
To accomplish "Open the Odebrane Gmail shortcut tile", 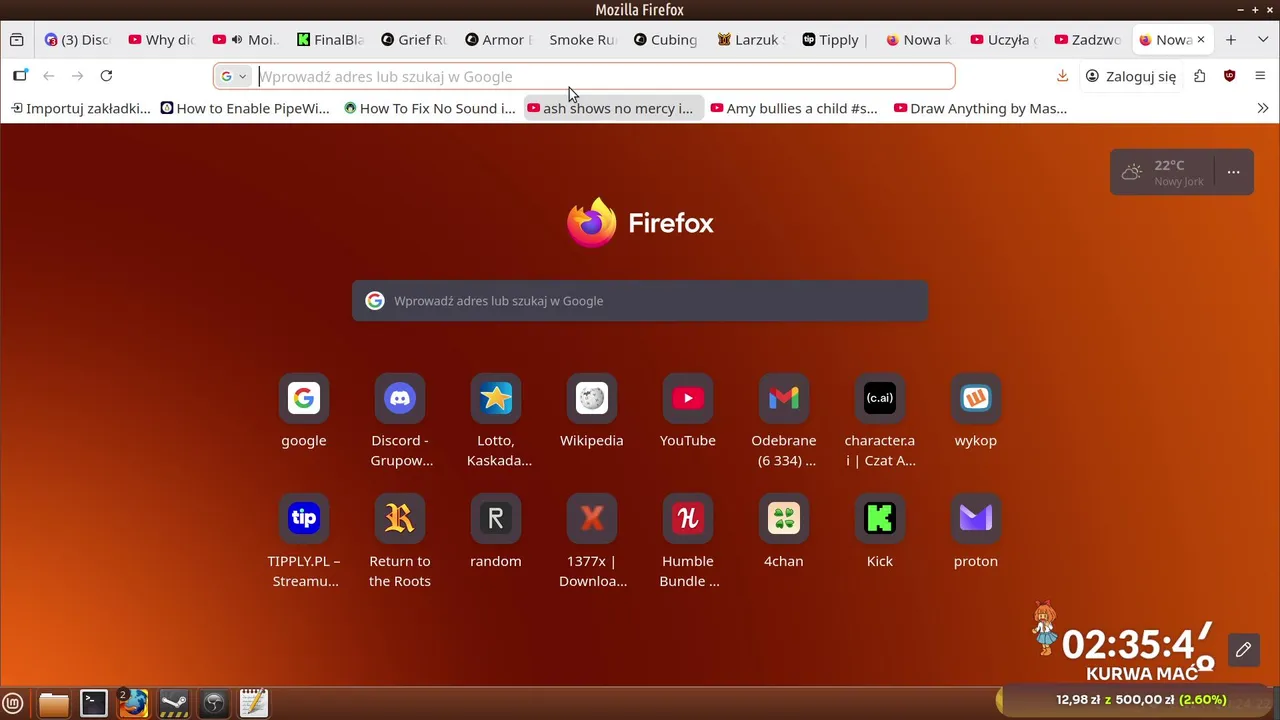I will 784,398.
